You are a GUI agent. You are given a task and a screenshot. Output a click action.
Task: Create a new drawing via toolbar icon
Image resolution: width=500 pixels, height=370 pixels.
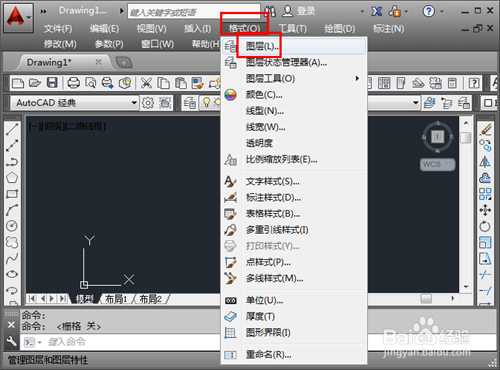(18, 83)
